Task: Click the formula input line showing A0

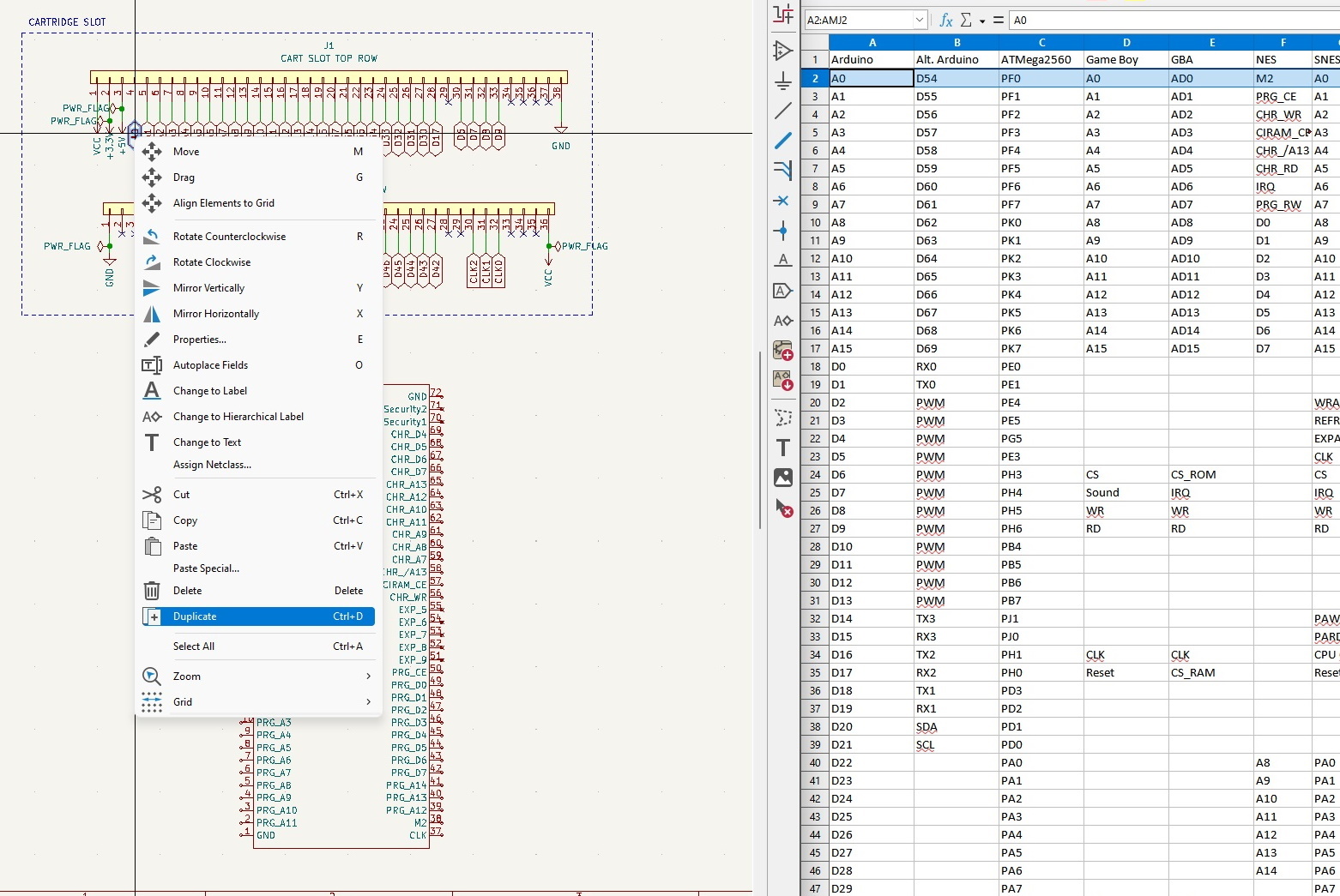Action: click(x=1174, y=20)
